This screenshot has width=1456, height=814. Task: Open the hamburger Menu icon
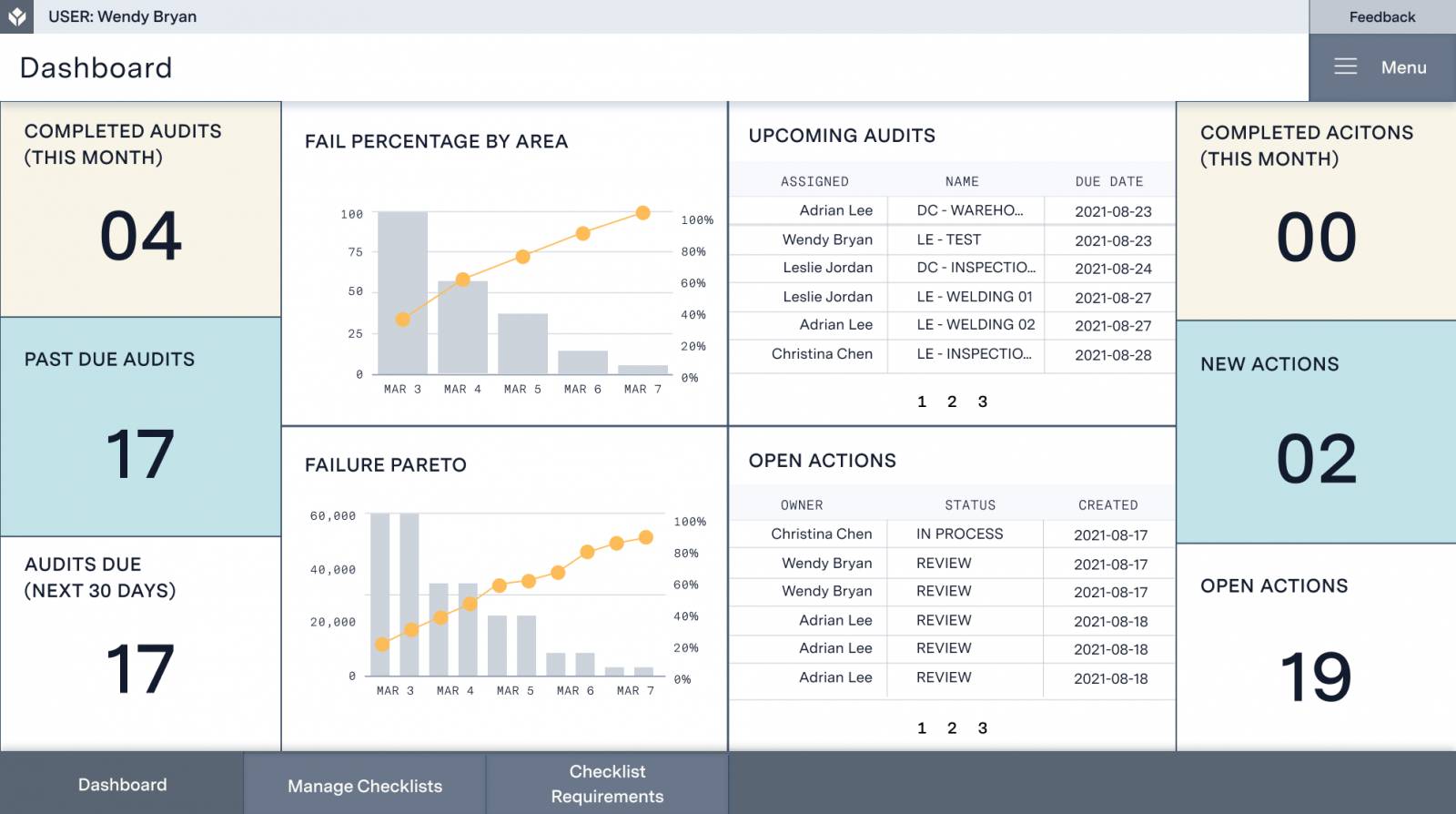tap(1345, 66)
